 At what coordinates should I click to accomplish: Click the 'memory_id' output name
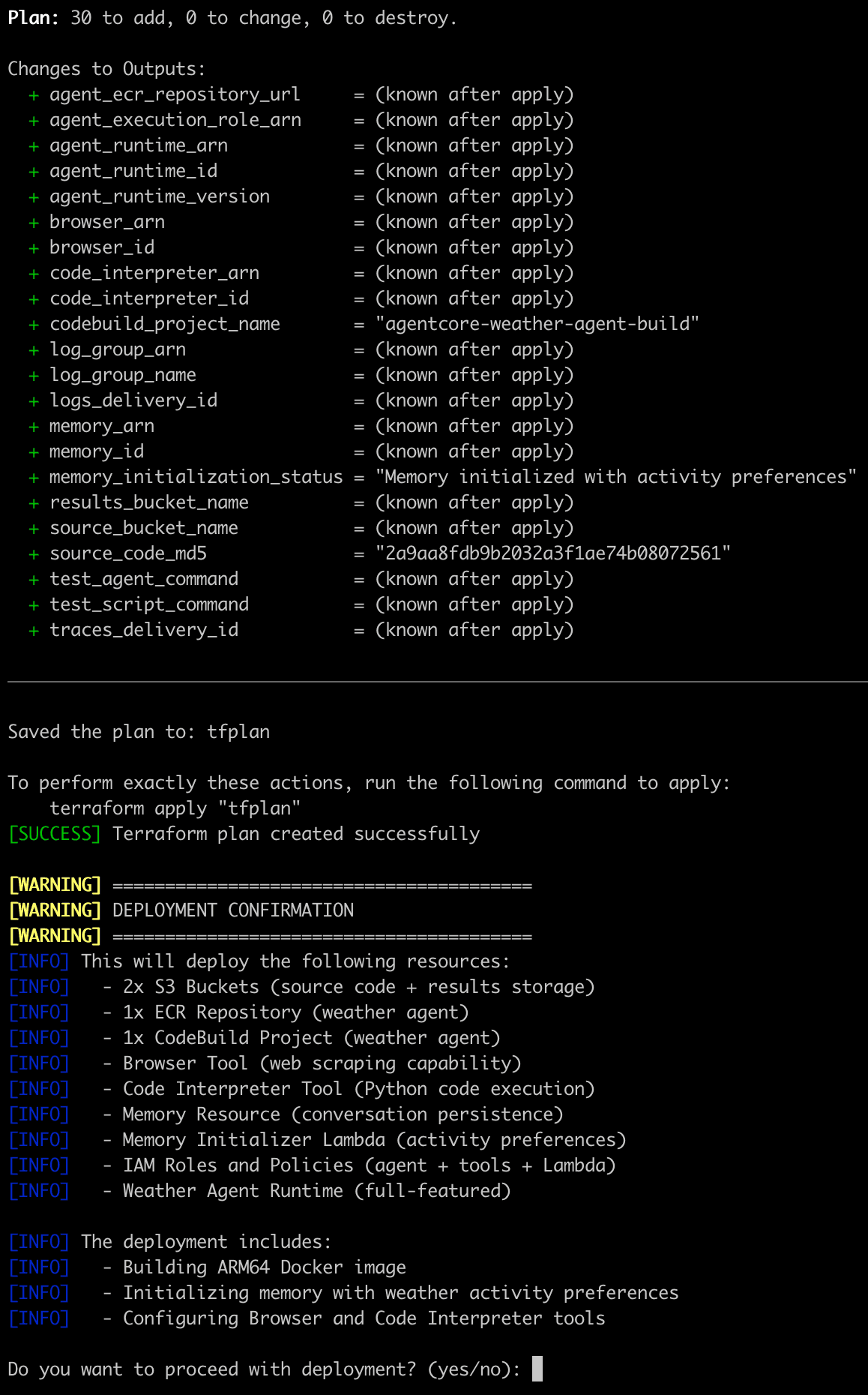(x=97, y=451)
